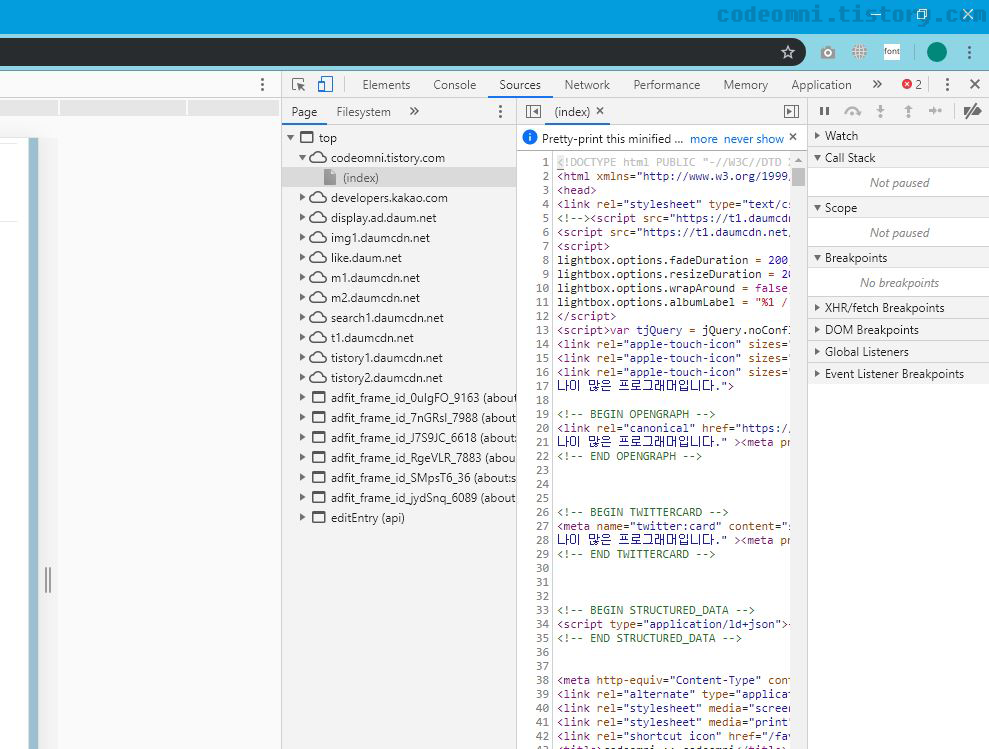Select the Page navigator tab
The height and width of the screenshot is (749, 989).
click(x=304, y=112)
